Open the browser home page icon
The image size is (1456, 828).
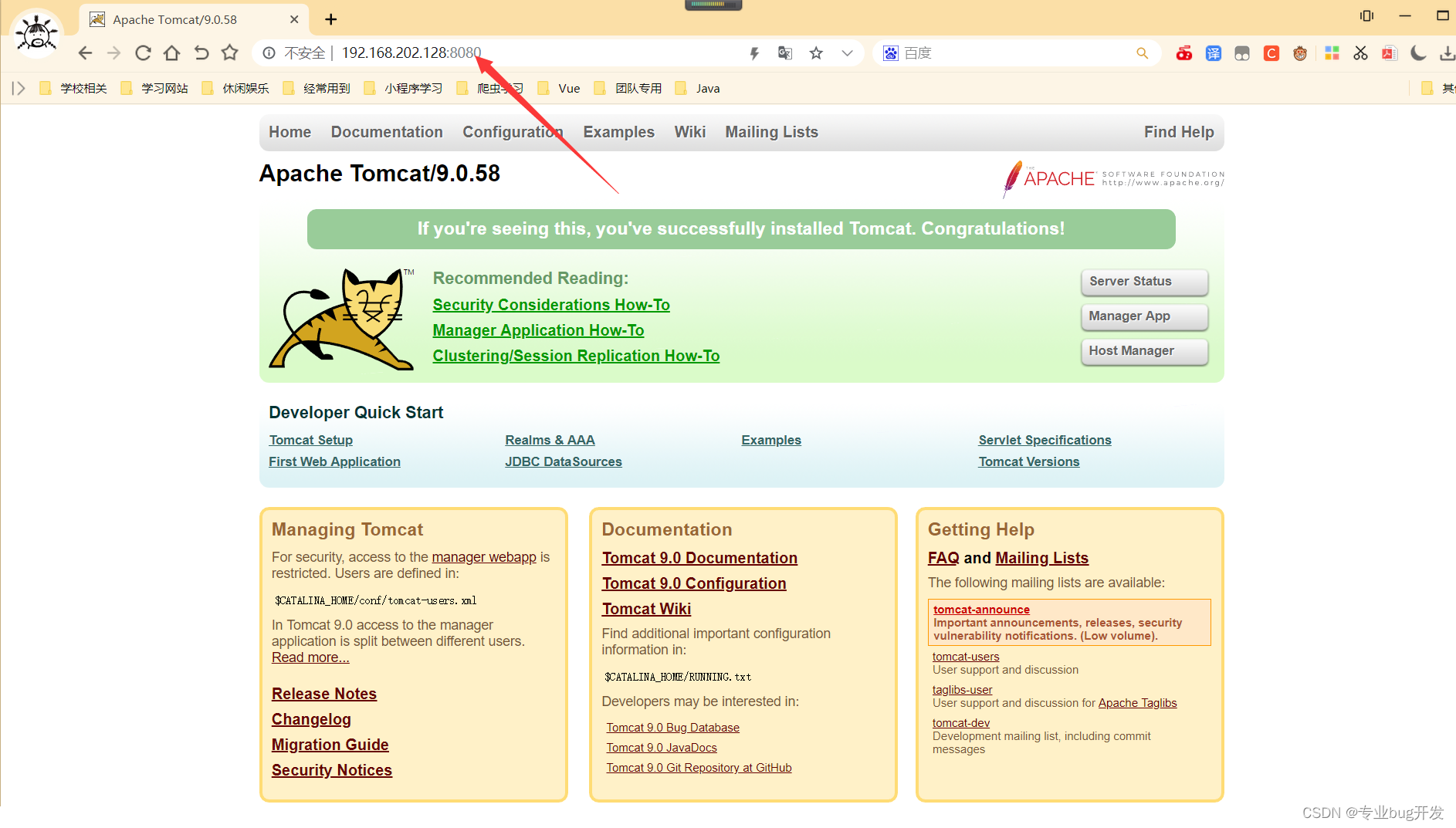(171, 52)
